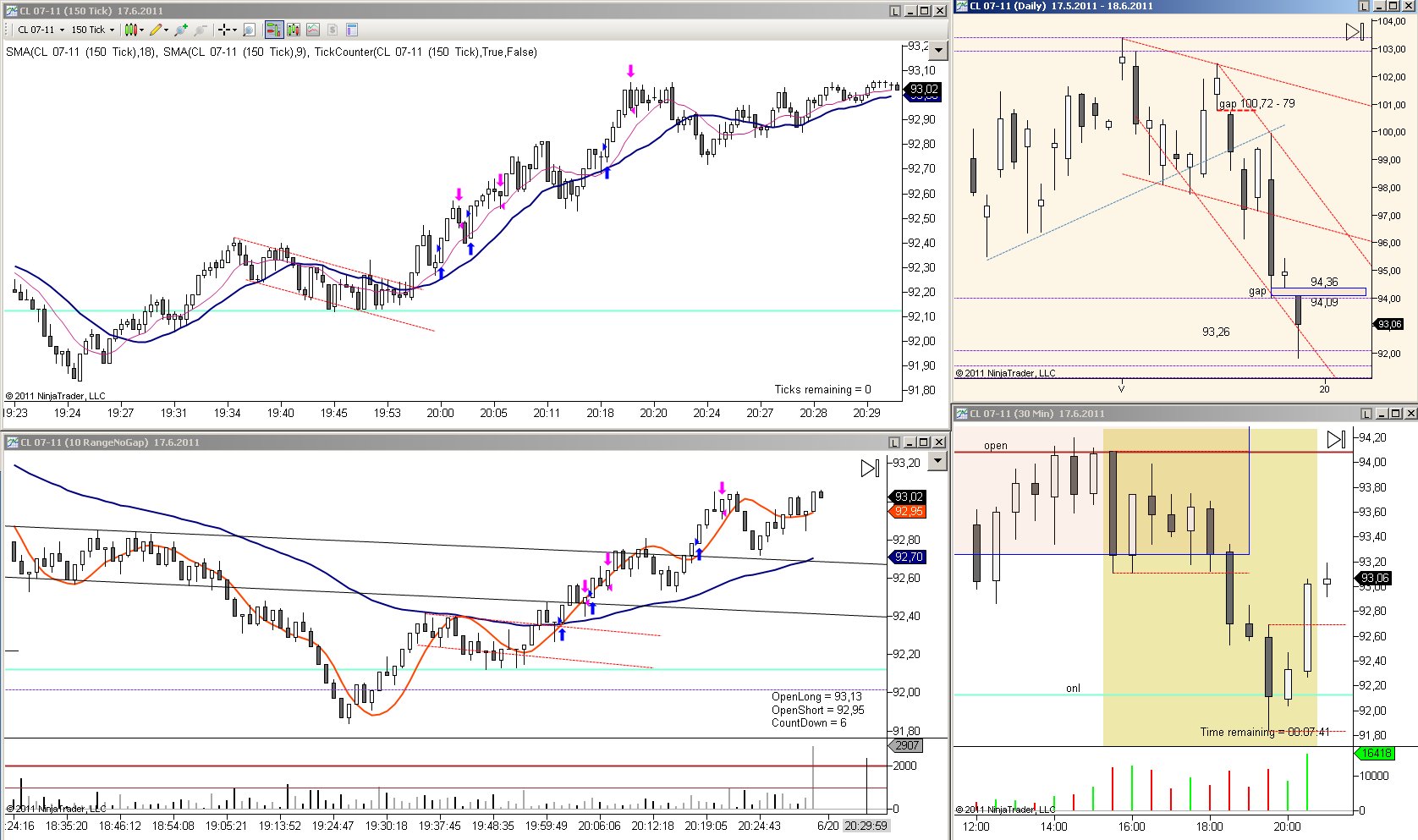Click the 'Time remaining' text on 30 Min chart
Viewport: 1418px width, 840px height.
[x=1265, y=732]
